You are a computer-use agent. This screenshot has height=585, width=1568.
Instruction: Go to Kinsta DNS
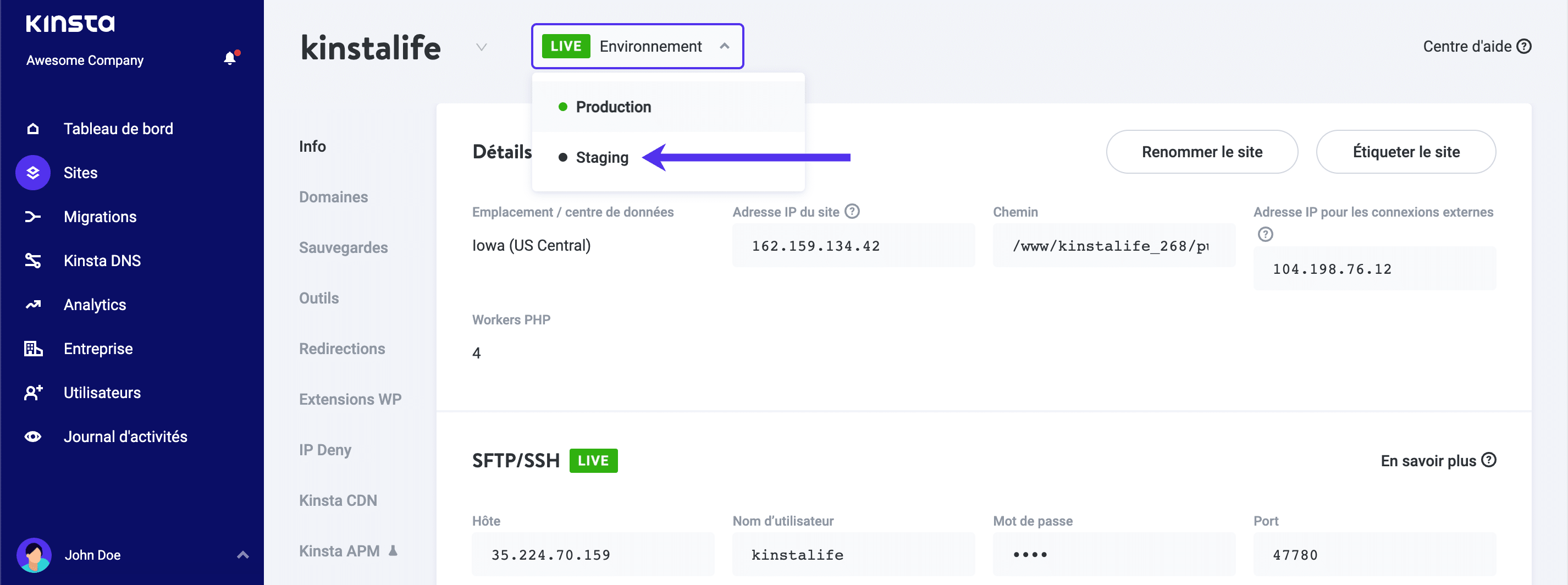102,261
